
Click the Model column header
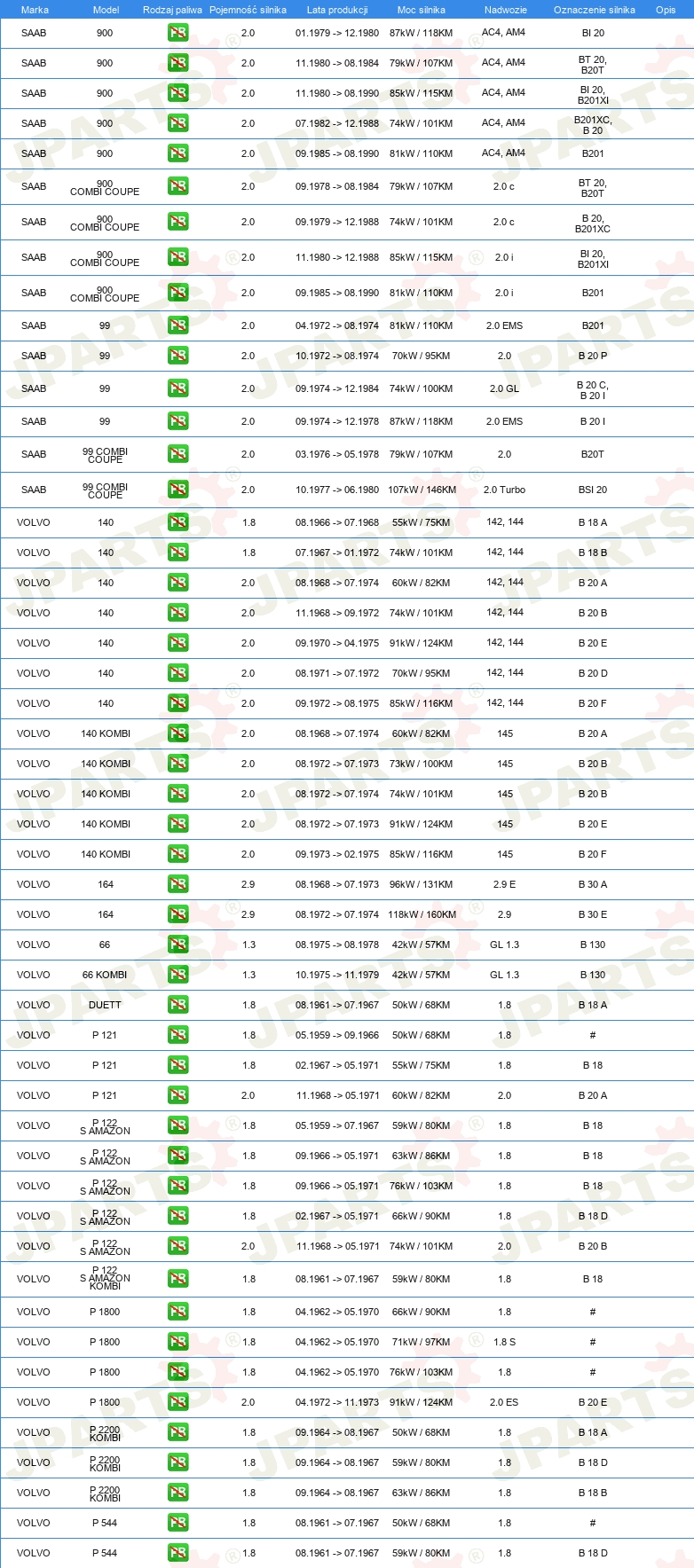[106, 10]
